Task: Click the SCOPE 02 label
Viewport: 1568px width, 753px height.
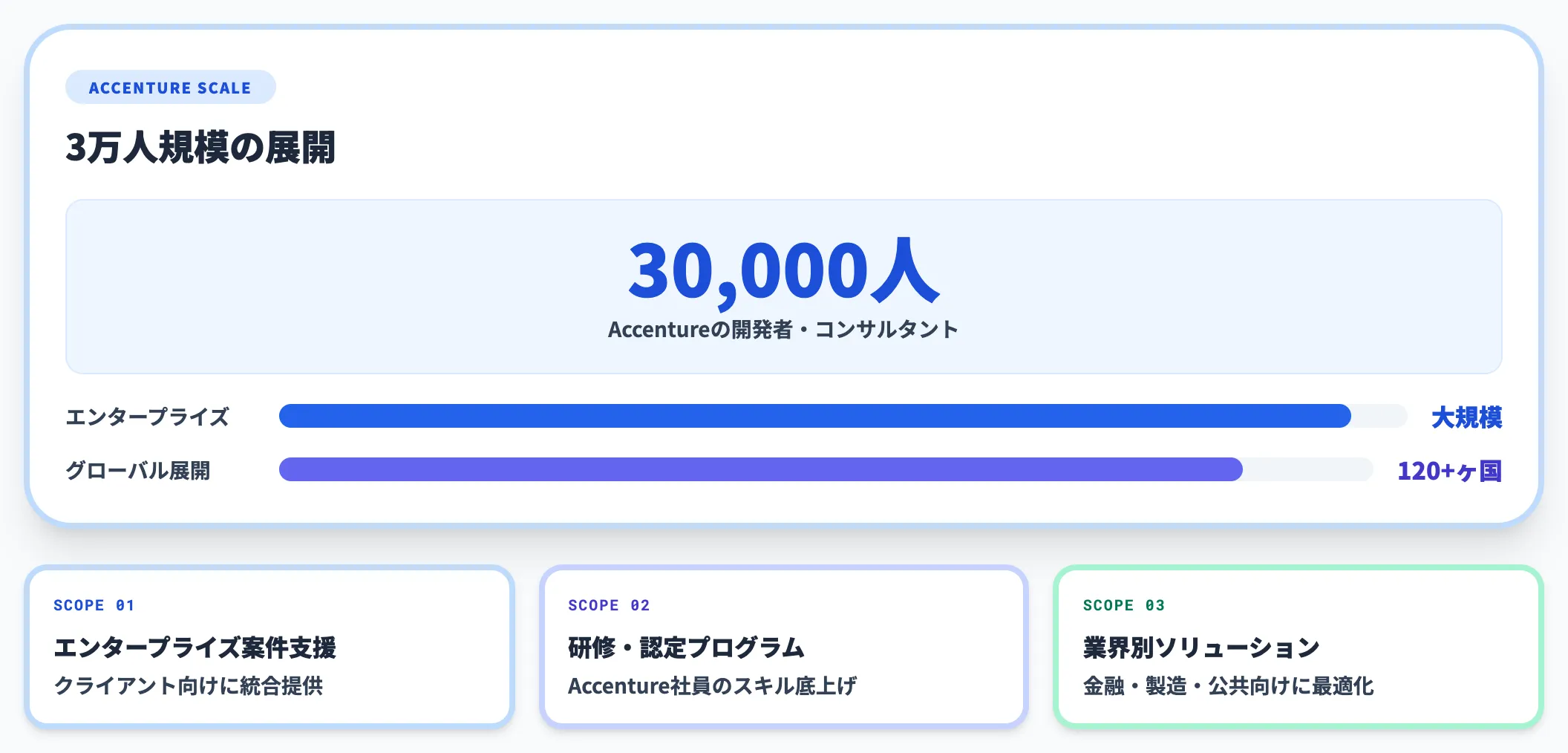Action: coord(609,605)
